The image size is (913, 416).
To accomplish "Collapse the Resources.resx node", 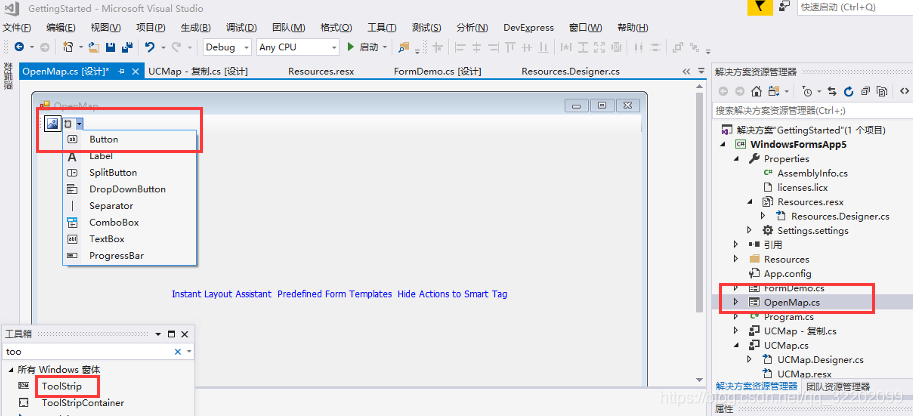I will pos(750,202).
